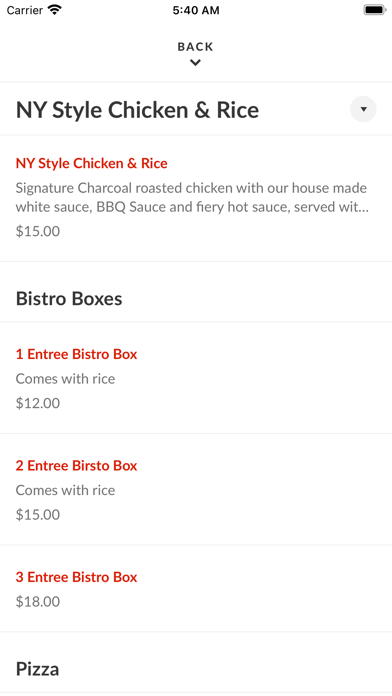
Task: Tap the Carrier label in status bar
Action: [x=24, y=10]
